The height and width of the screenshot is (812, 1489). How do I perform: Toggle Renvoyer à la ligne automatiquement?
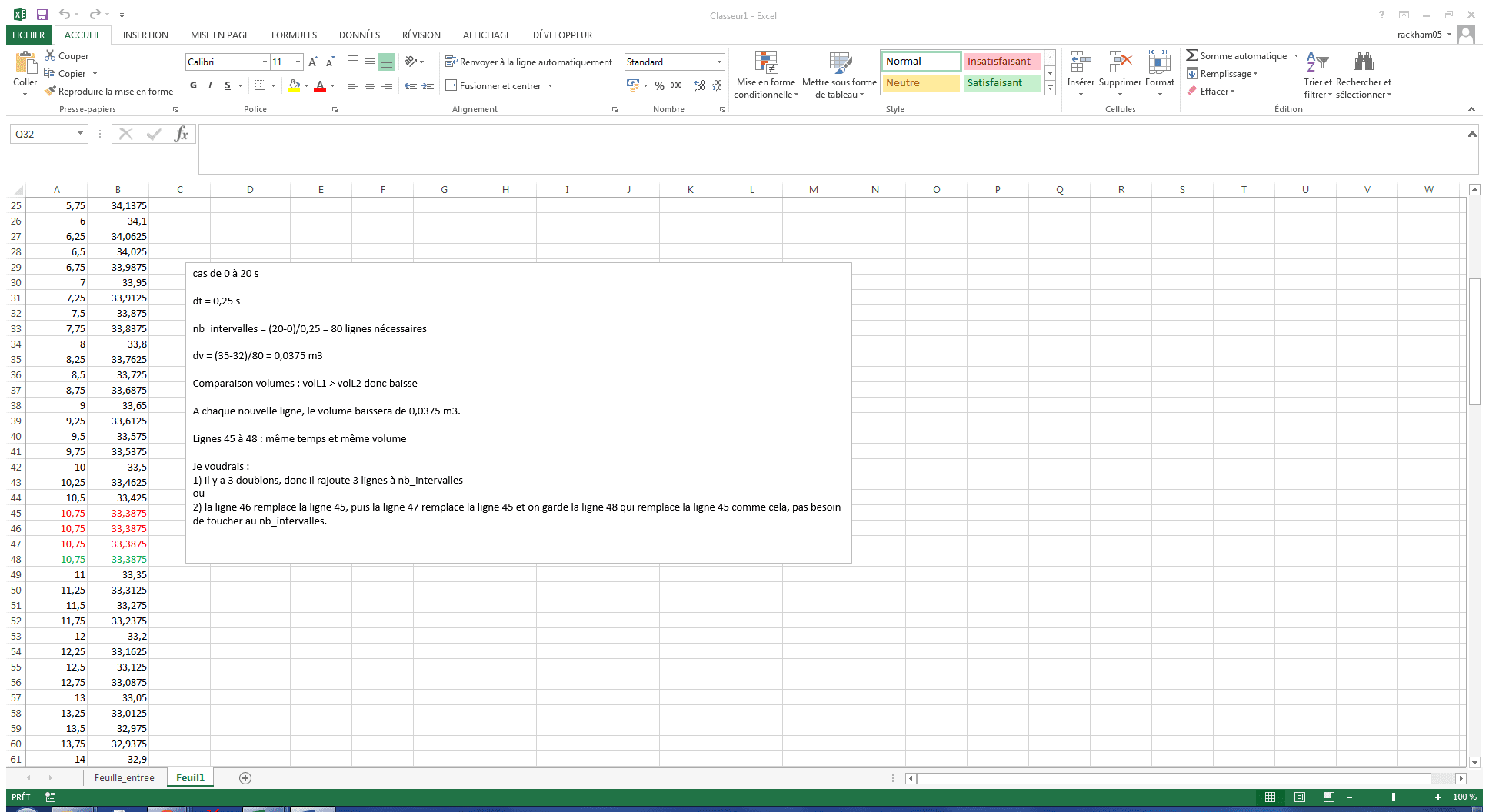point(528,62)
